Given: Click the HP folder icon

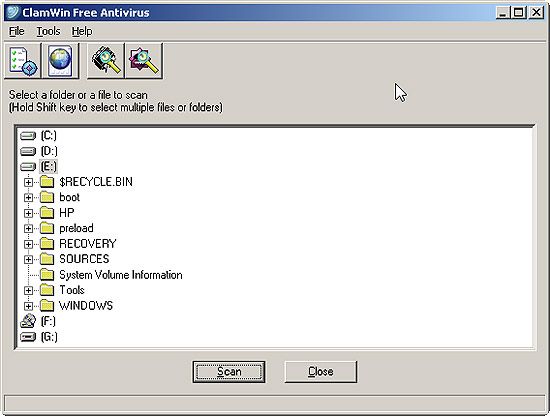Looking at the screenshot, I should (47, 213).
